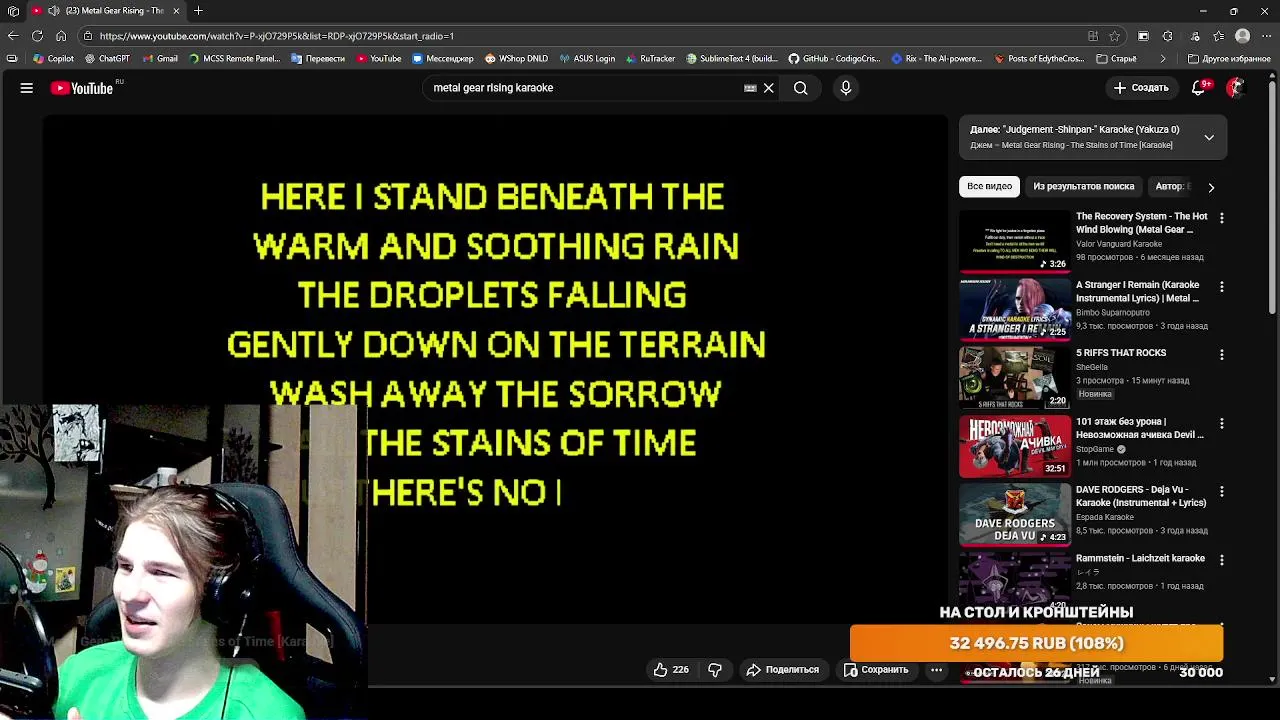The width and height of the screenshot is (1280, 720).
Task: Add page to favorites star
Action: pos(1115,36)
